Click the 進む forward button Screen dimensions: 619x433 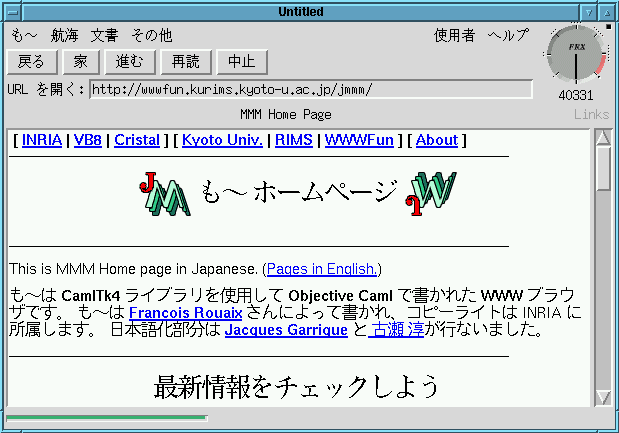point(130,62)
